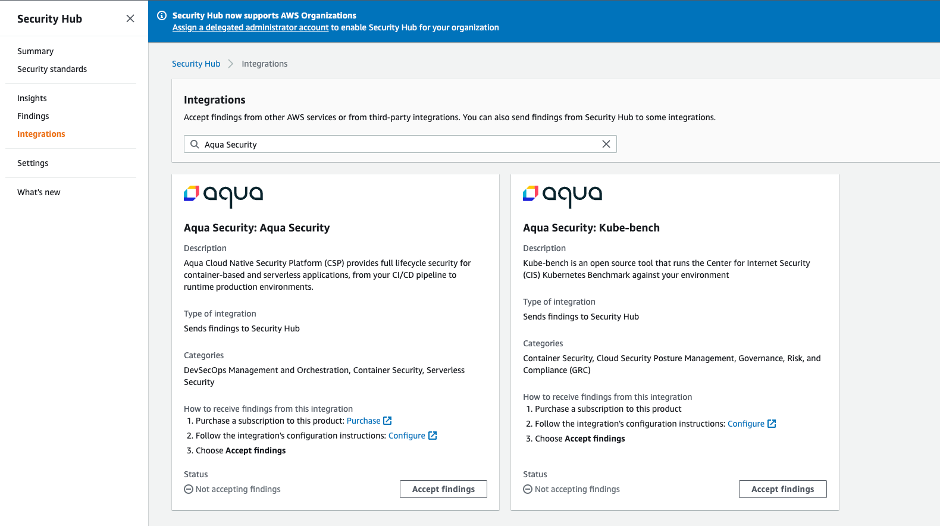Click external link icon beside Kube-bench Configure

(x=772, y=424)
